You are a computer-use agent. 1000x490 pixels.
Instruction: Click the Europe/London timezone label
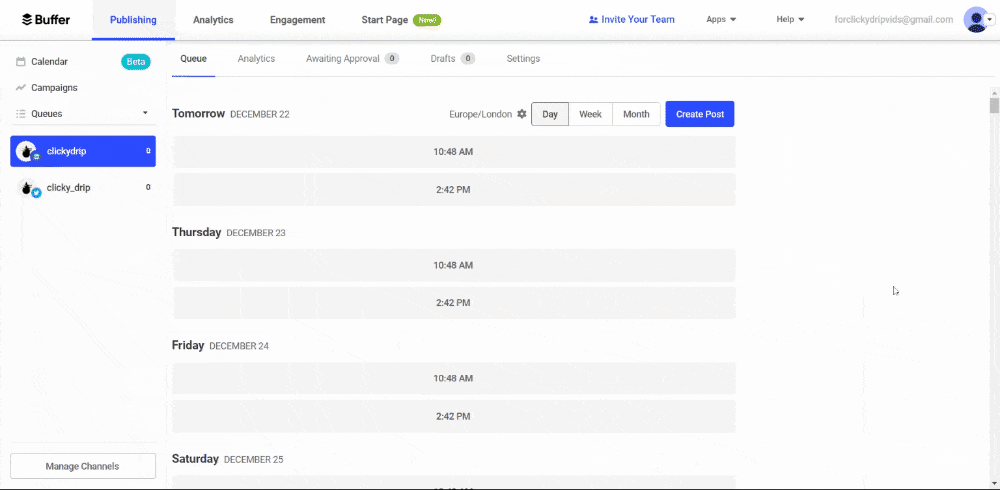480,114
